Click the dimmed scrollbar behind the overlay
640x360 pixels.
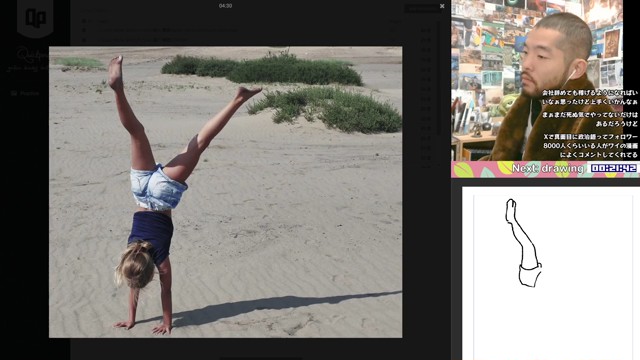pyautogui.click(x=440, y=78)
